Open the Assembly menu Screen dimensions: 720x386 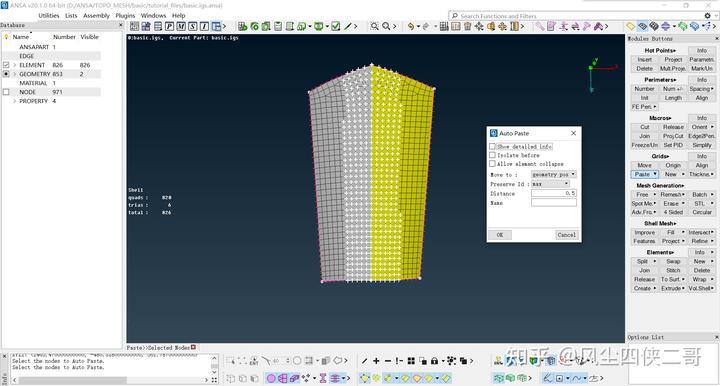(x=96, y=16)
